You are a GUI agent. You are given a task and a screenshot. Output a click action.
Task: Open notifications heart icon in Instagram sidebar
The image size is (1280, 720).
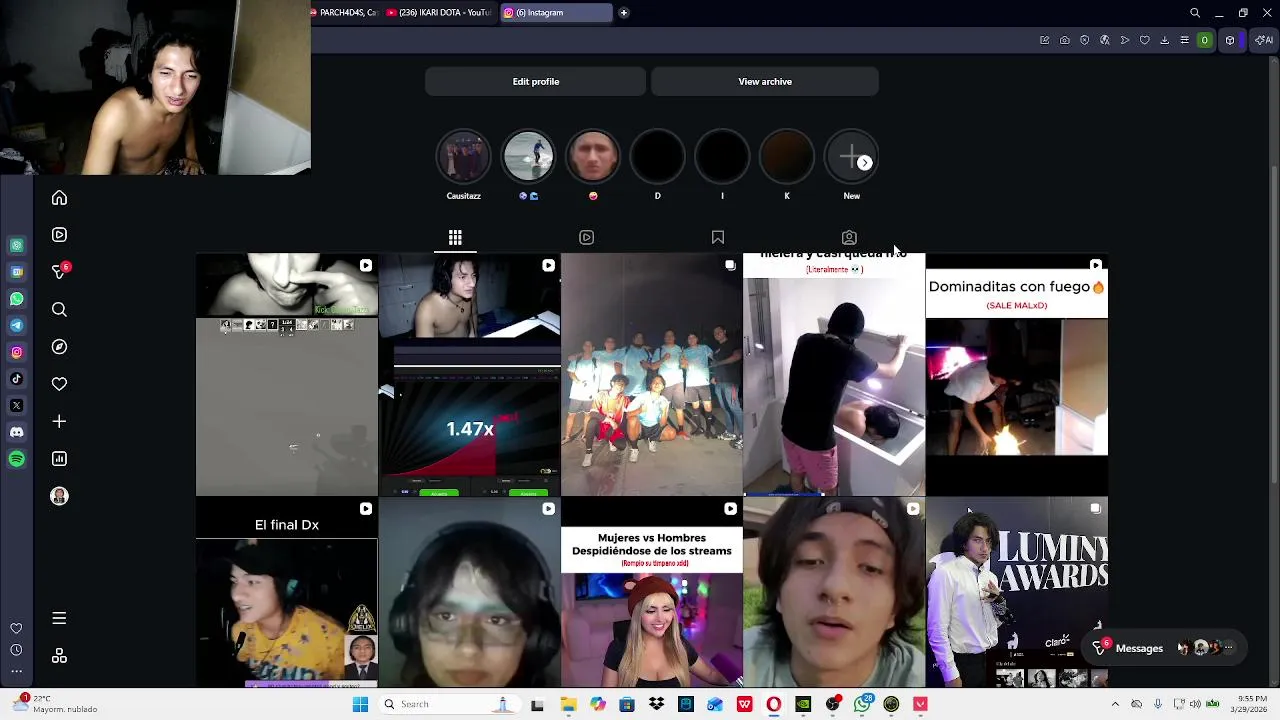pos(59,384)
